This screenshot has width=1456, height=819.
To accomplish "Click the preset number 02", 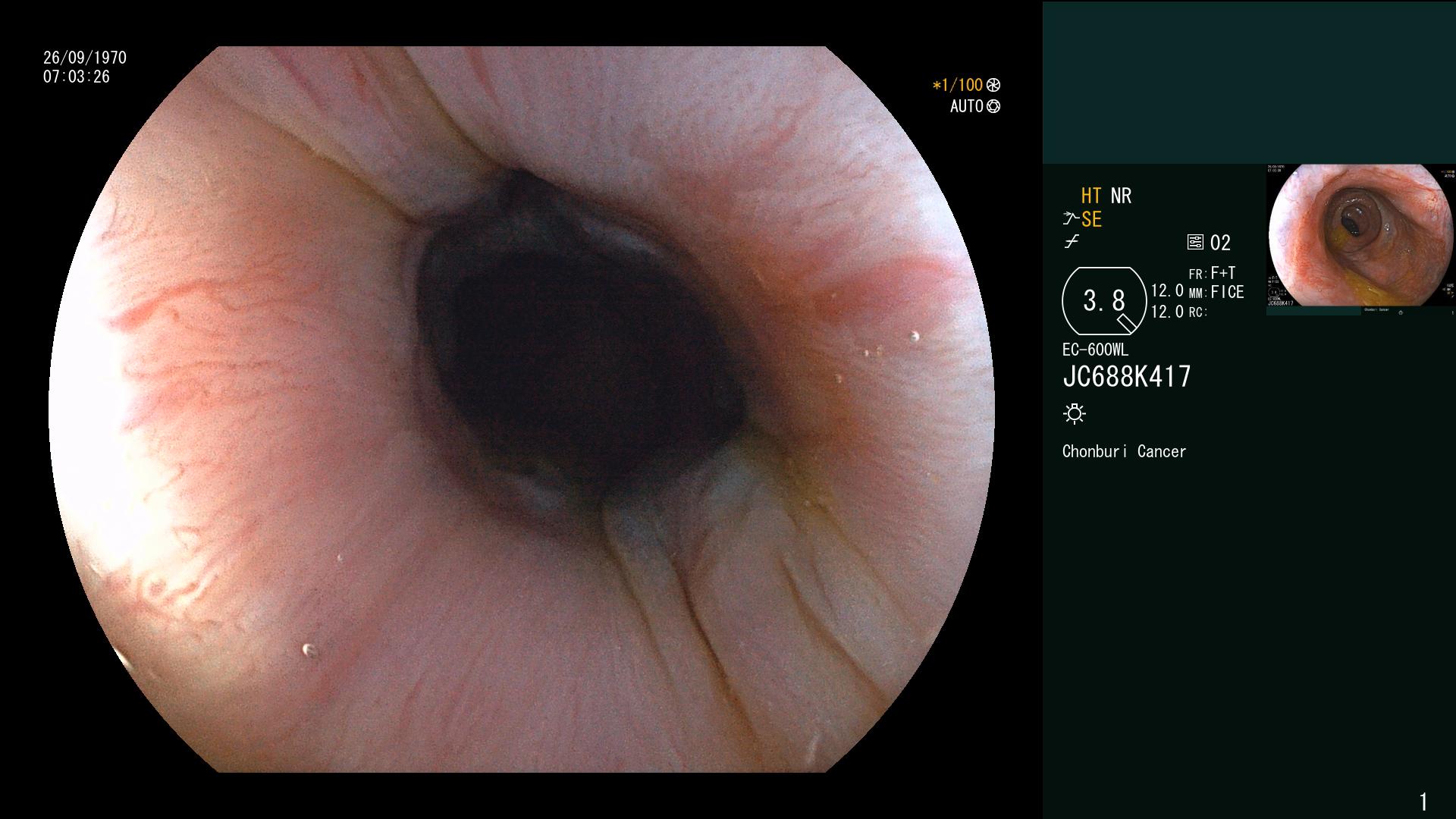I will pos(1220,243).
